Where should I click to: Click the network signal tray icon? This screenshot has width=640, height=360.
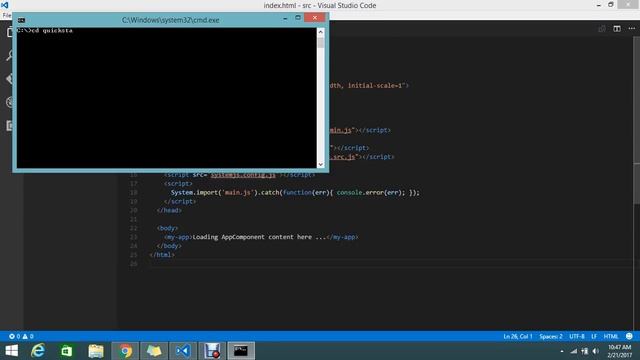(x=573, y=351)
